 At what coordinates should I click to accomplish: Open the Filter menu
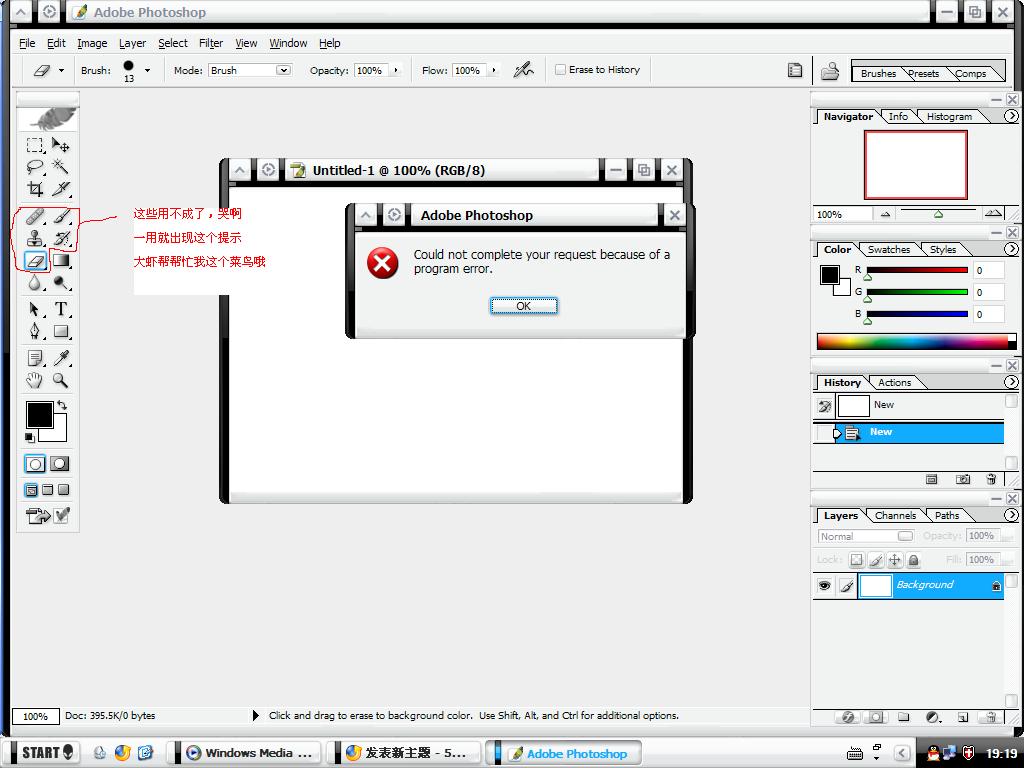coord(211,43)
